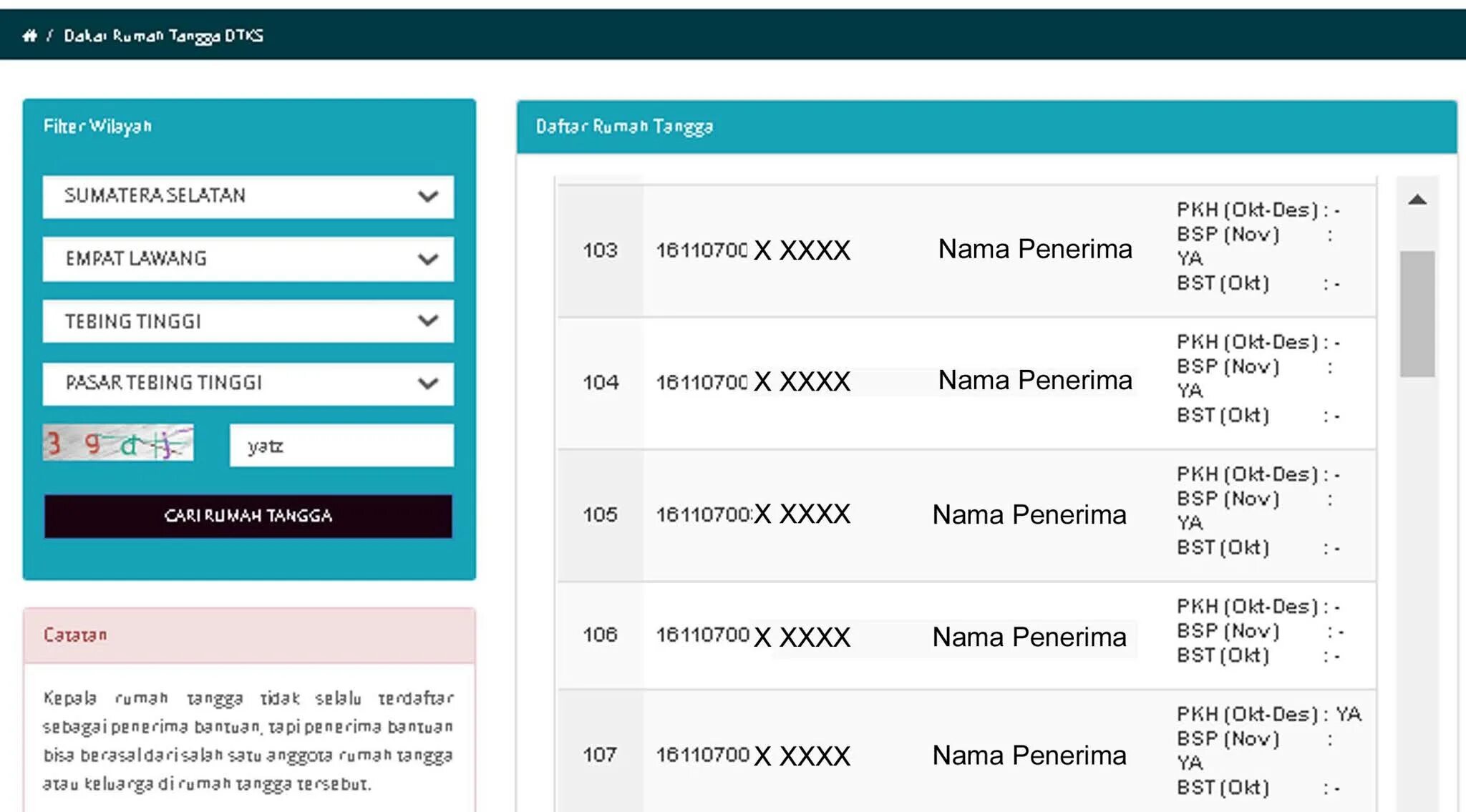This screenshot has width=1466, height=812.
Task: Open the SUMATERA SELATAN province dropdown
Action: (248, 196)
